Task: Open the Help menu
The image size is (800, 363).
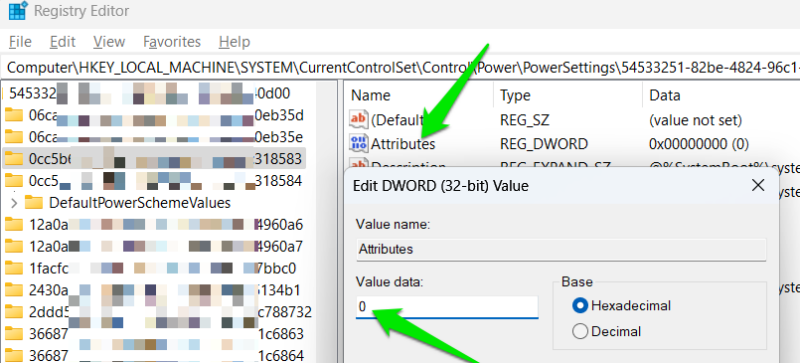Action: coord(234,41)
